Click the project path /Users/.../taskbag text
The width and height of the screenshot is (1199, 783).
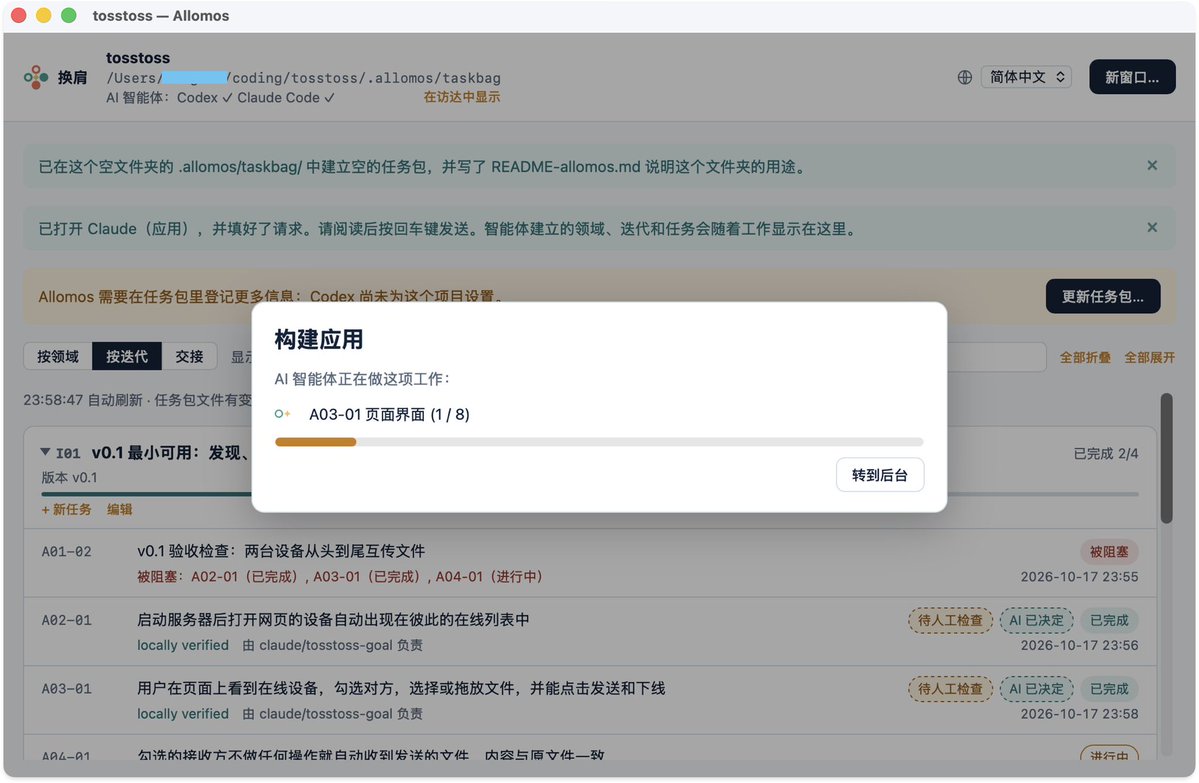[x=304, y=78]
